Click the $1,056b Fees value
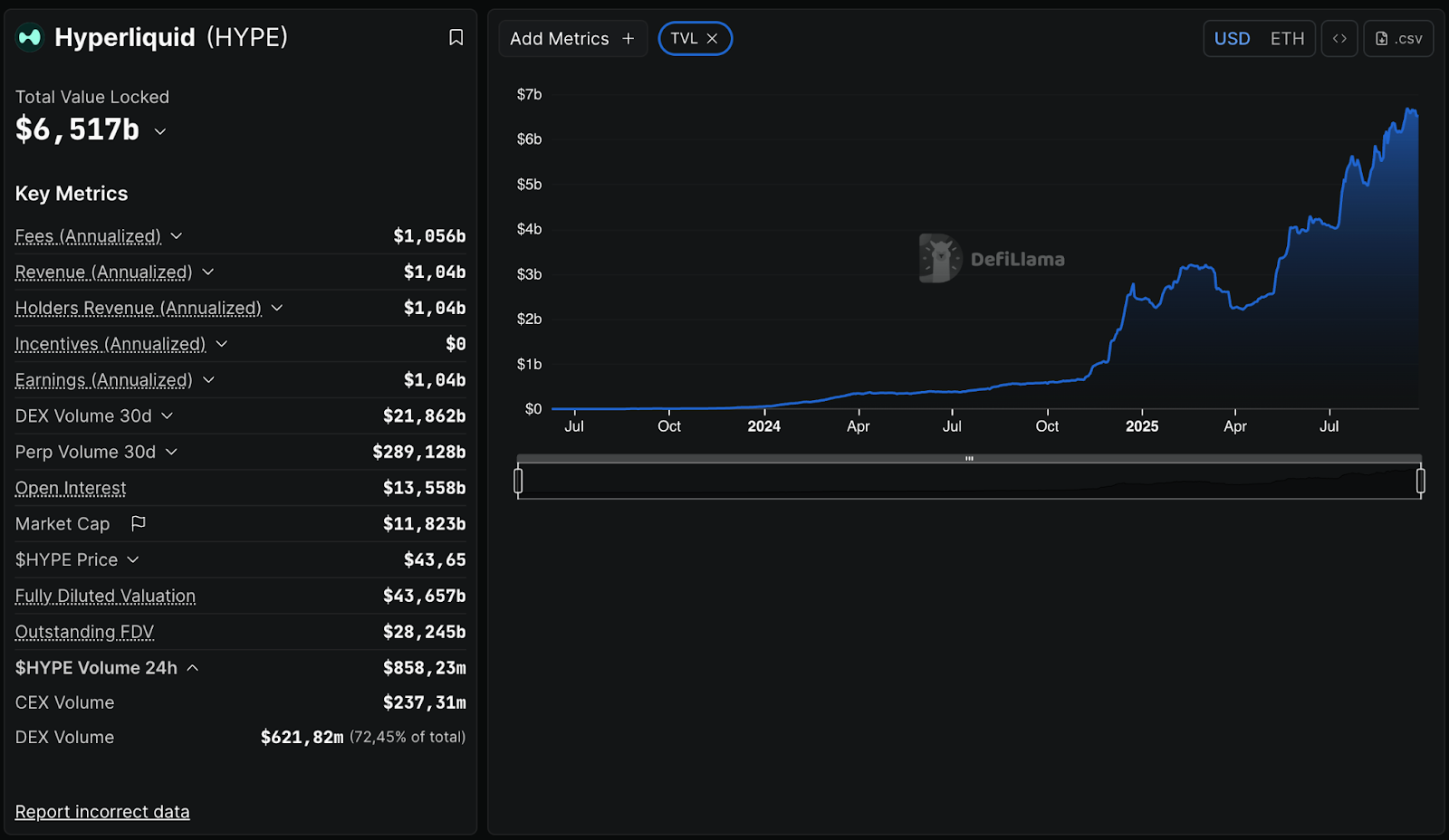The image size is (1449, 840). pyautogui.click(x=429, y=236)
